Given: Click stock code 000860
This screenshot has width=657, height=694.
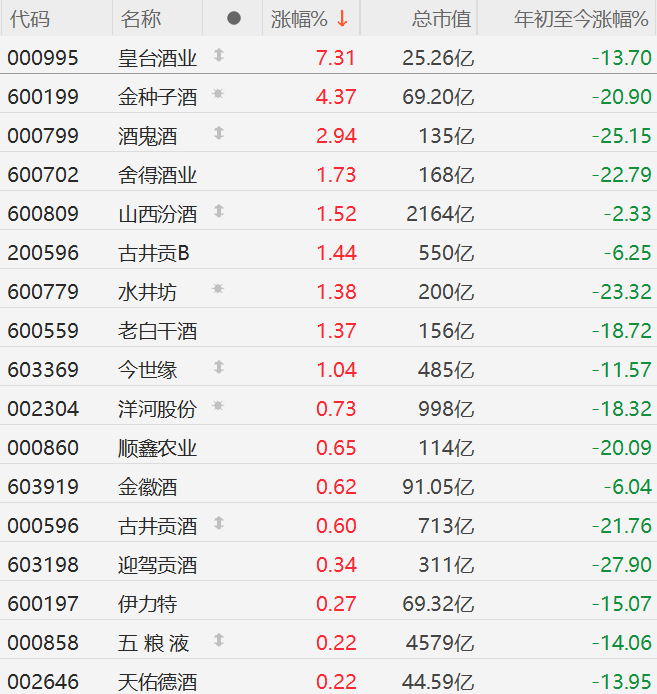Looking at the screenshot, I should pyautogui.click(x=43, y=447).
